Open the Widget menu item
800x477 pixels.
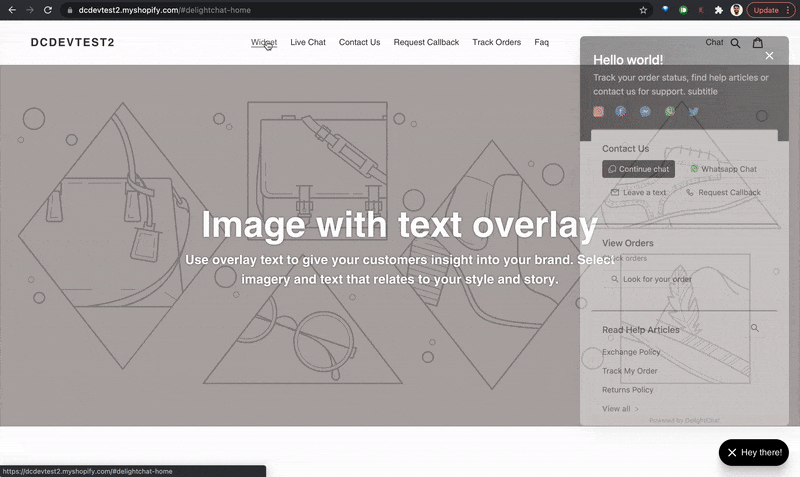(x=264, y=42)
